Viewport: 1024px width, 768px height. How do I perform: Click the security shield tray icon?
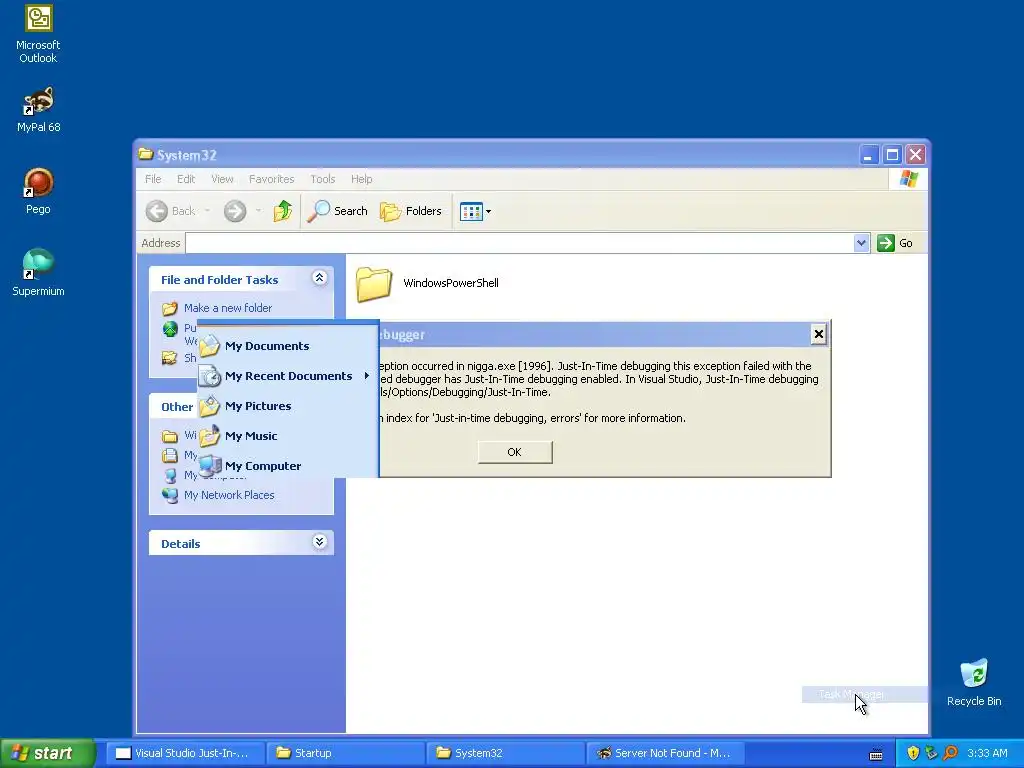913,753
